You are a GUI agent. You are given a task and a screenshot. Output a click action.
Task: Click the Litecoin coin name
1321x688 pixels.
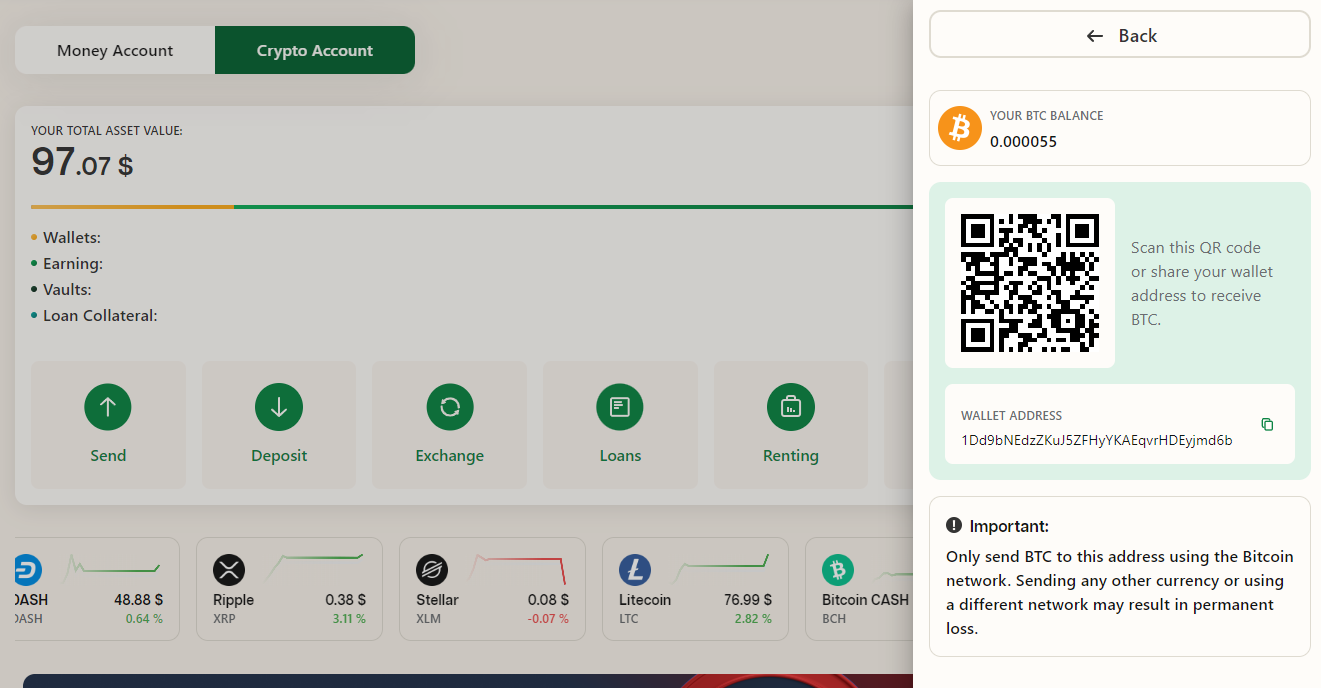[645, 600]
